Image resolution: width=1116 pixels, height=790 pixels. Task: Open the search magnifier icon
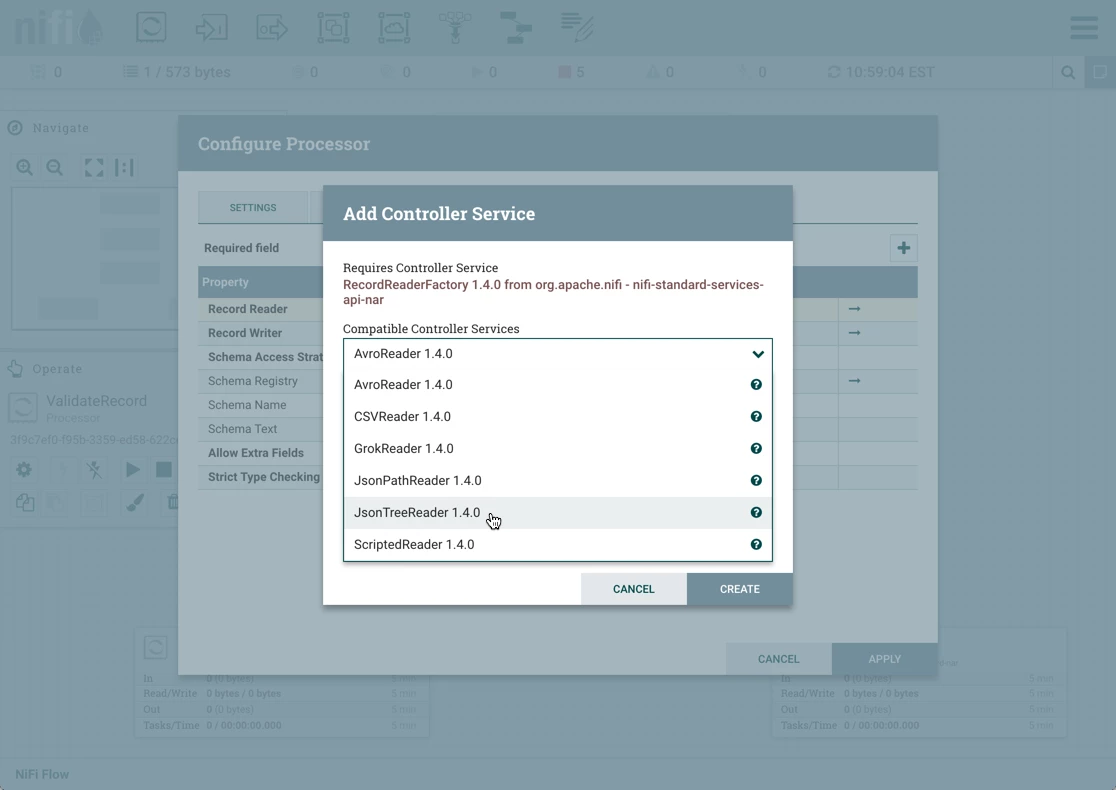tap(1068, 73)
